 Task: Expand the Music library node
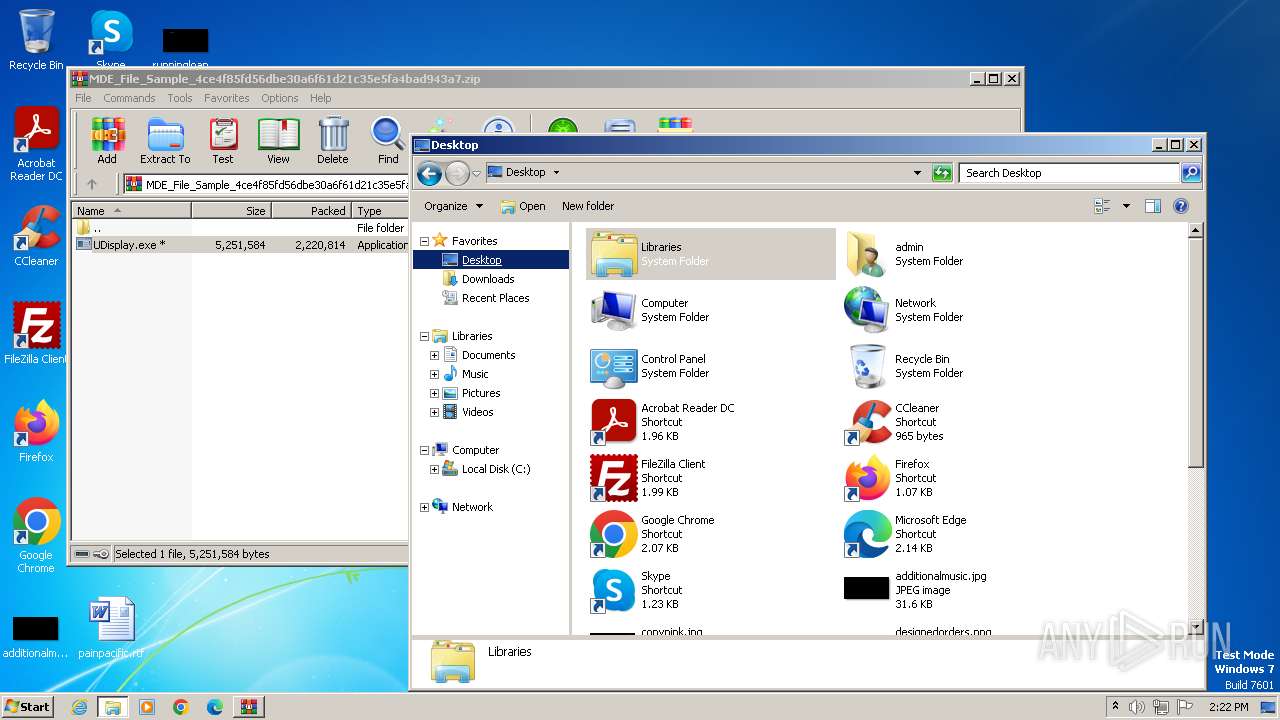(x=435, y=374)
